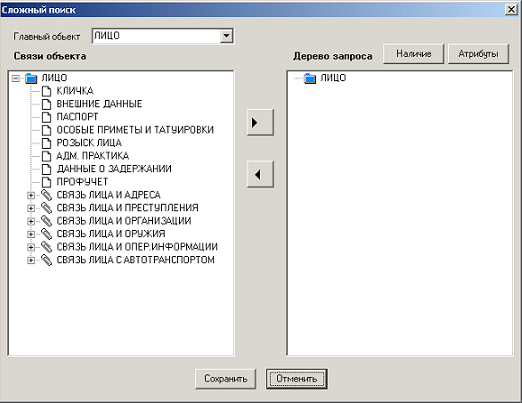The image size is (522, 403).
Task: Select the АДМ. ПРАКТИКА tree row
Action: coord(93,156)
